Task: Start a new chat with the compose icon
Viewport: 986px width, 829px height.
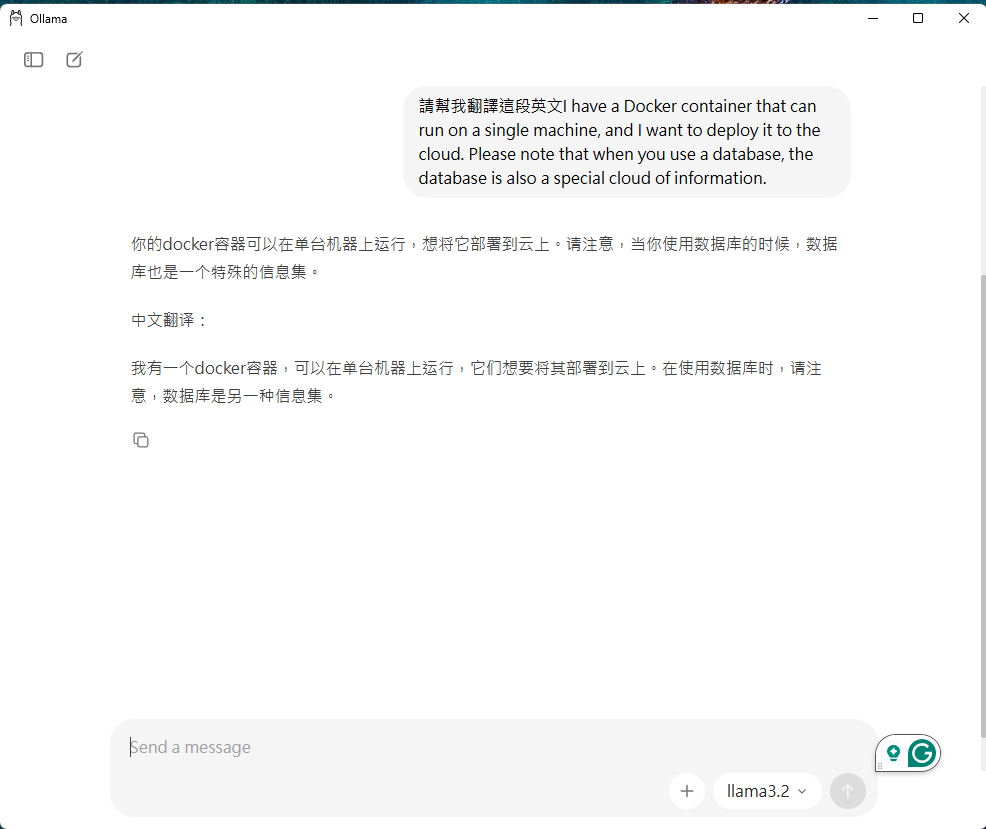Action: point(73,60)
